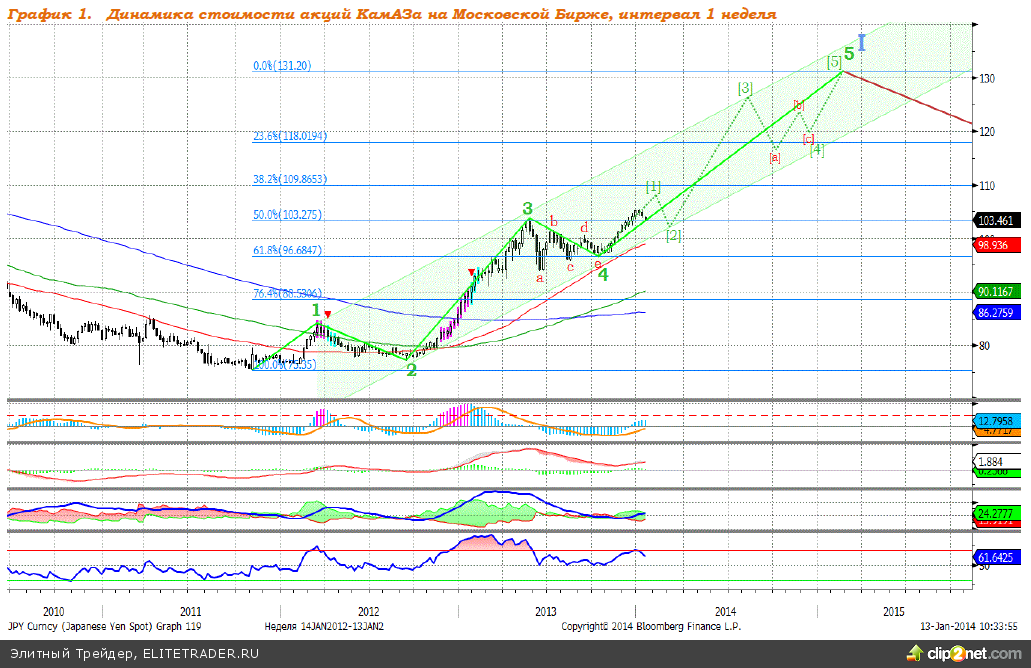Click the blue wave I label at top
Image resolution: width=1031 pixels, height=668 pixels.
pos(861,42)
